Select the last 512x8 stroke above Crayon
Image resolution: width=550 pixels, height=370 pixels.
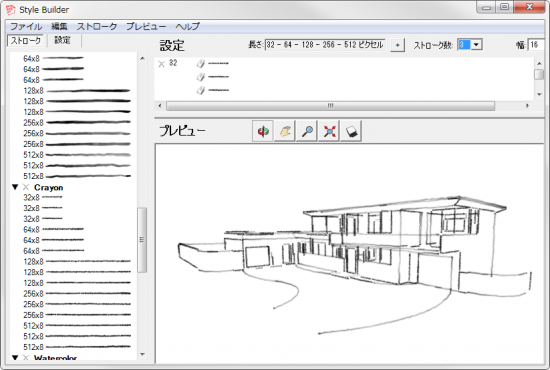pyautogui.click(x=77, y=176)
